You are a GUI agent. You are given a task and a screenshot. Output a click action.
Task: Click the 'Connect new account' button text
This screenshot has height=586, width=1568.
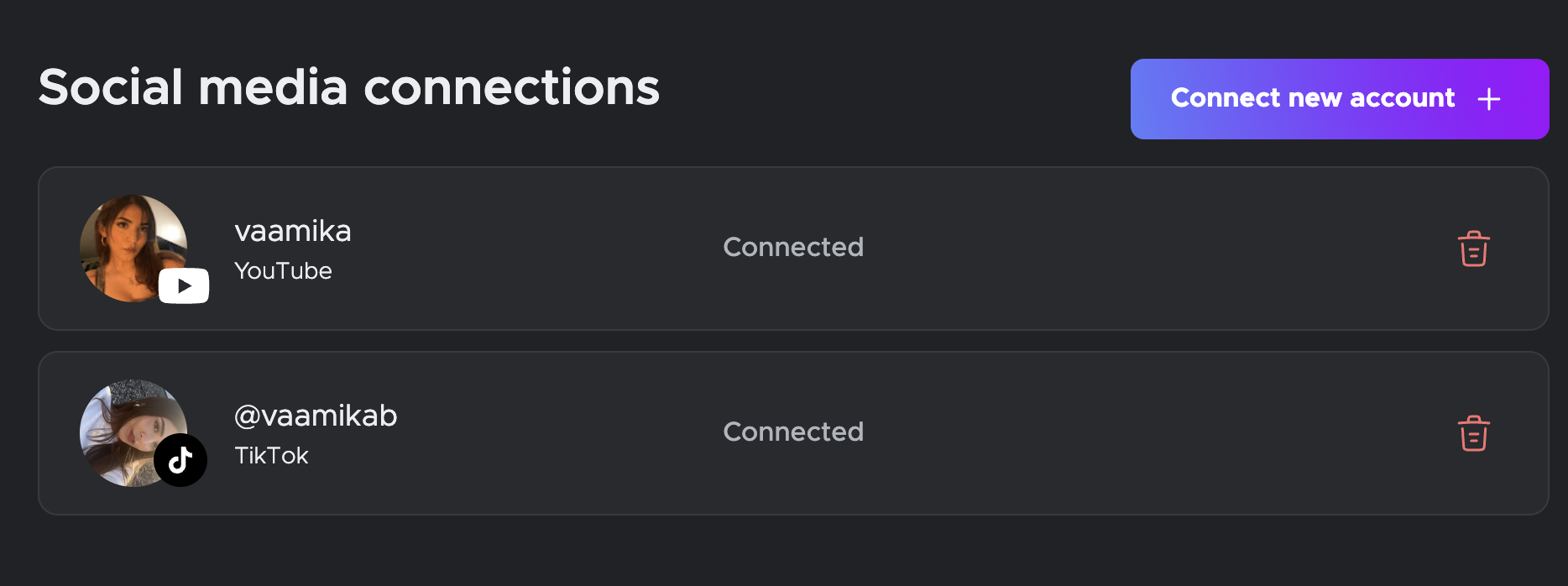point(1313,98)
